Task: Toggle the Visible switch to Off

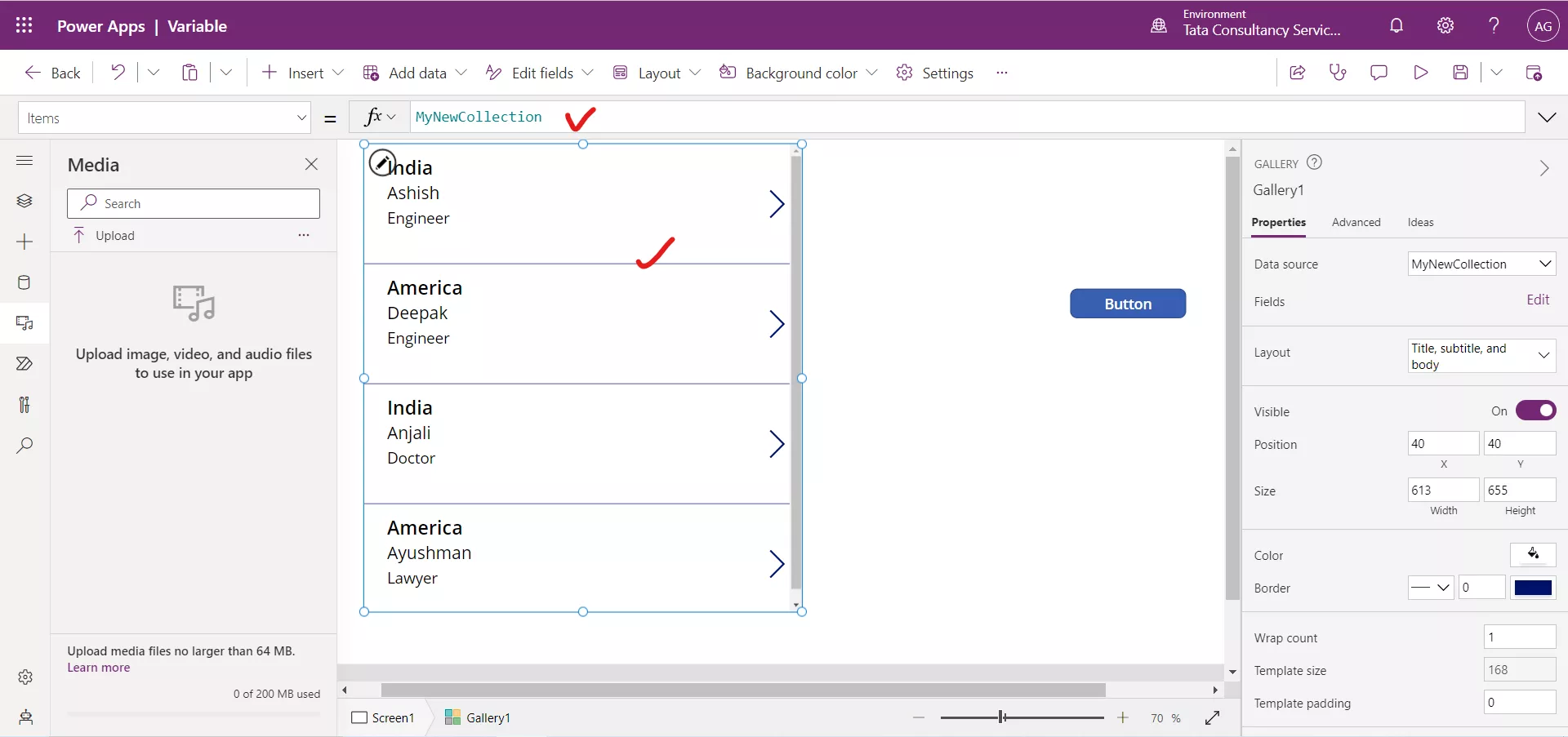Action: click(x=1536, y=411)
